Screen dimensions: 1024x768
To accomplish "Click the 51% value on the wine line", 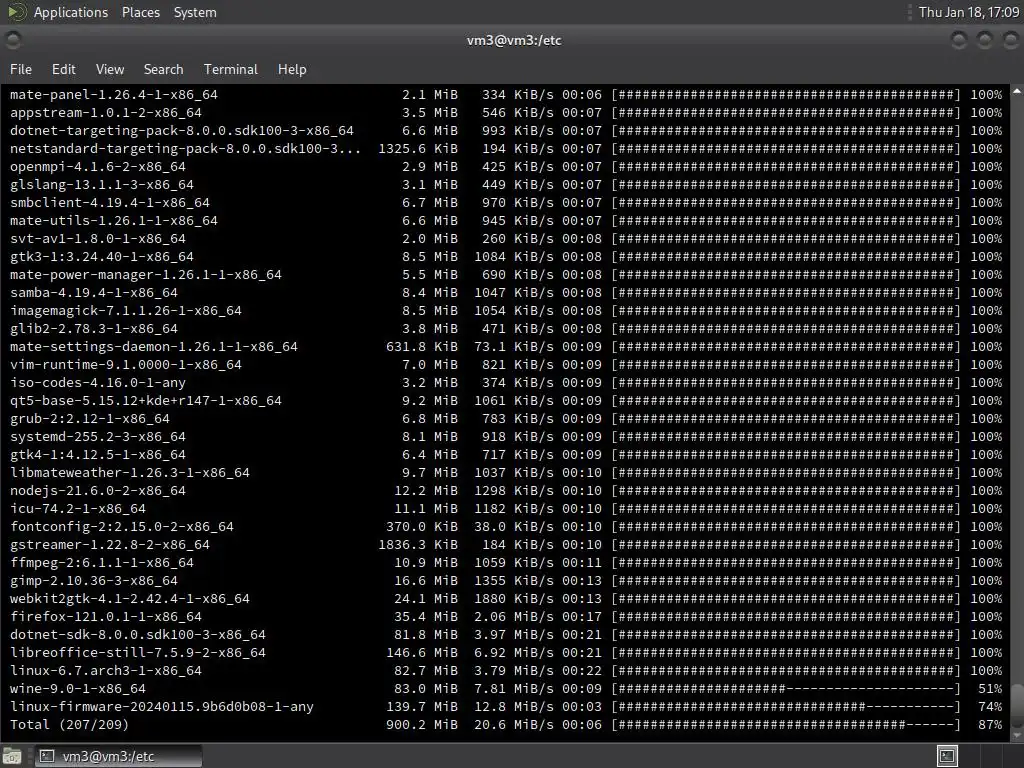I will [990, 688].
